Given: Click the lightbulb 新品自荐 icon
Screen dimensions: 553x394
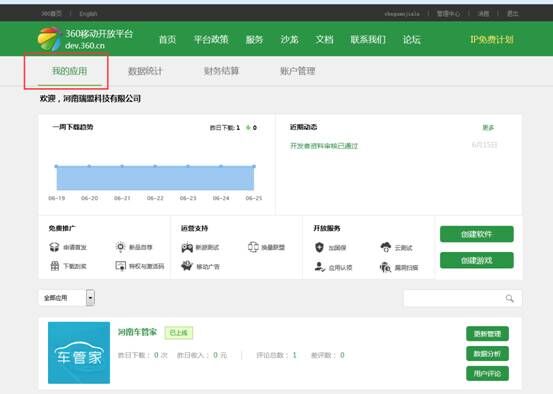Looking at the screenshot, I should (120, 247).
